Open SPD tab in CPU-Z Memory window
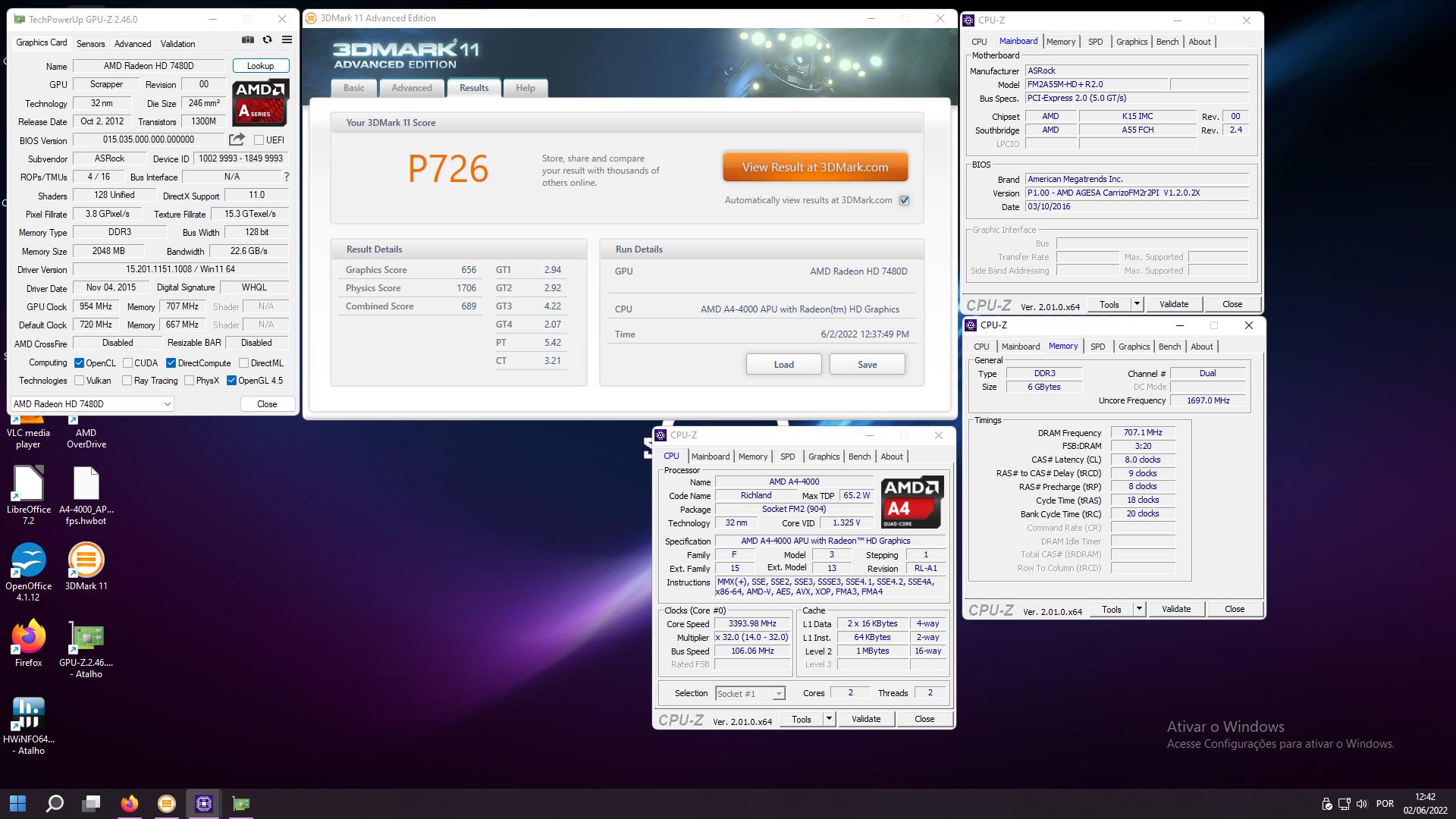Screen dimensions: 1456x819 [x=1098, y=347]
